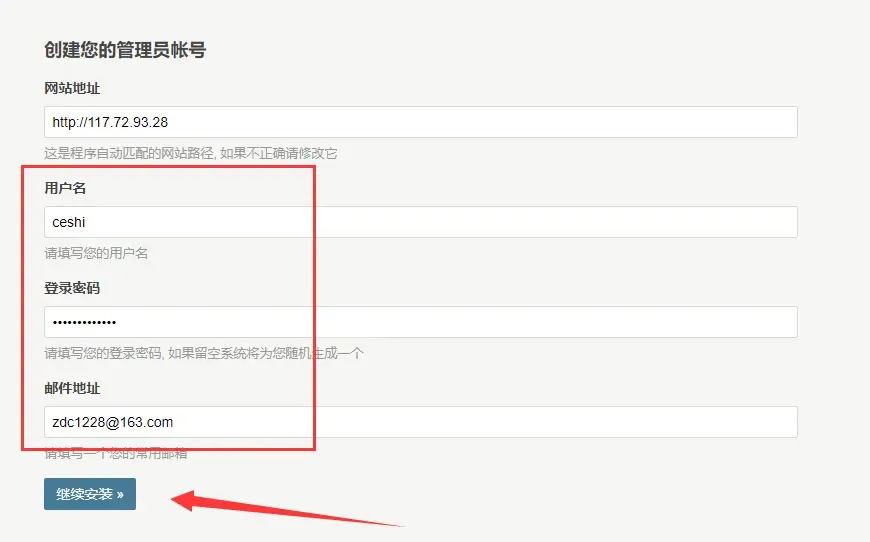Click the 网站地址 input field

point(420,122)
